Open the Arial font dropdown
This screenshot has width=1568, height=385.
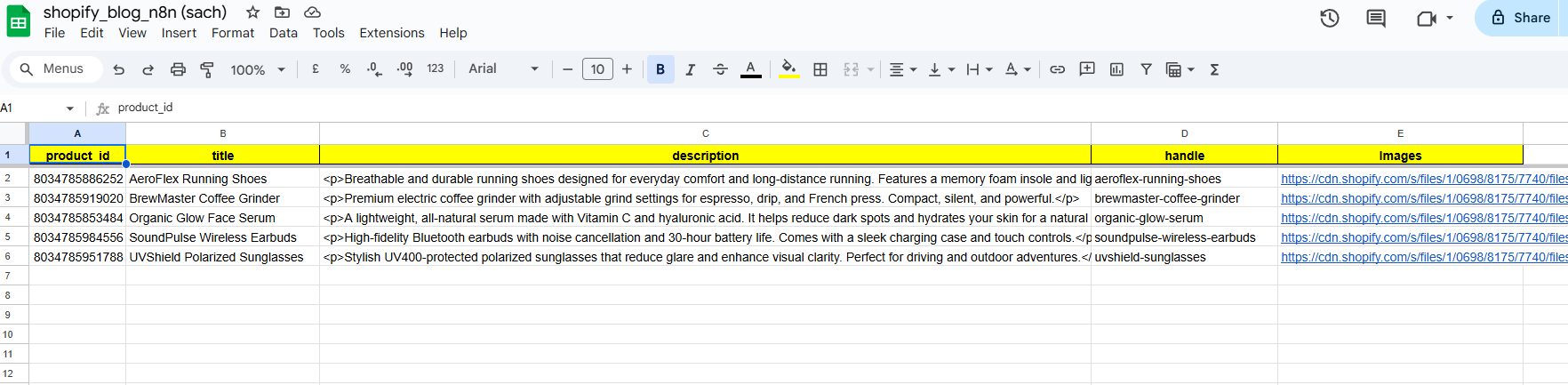pyautogui.click(x=503, y=69)
